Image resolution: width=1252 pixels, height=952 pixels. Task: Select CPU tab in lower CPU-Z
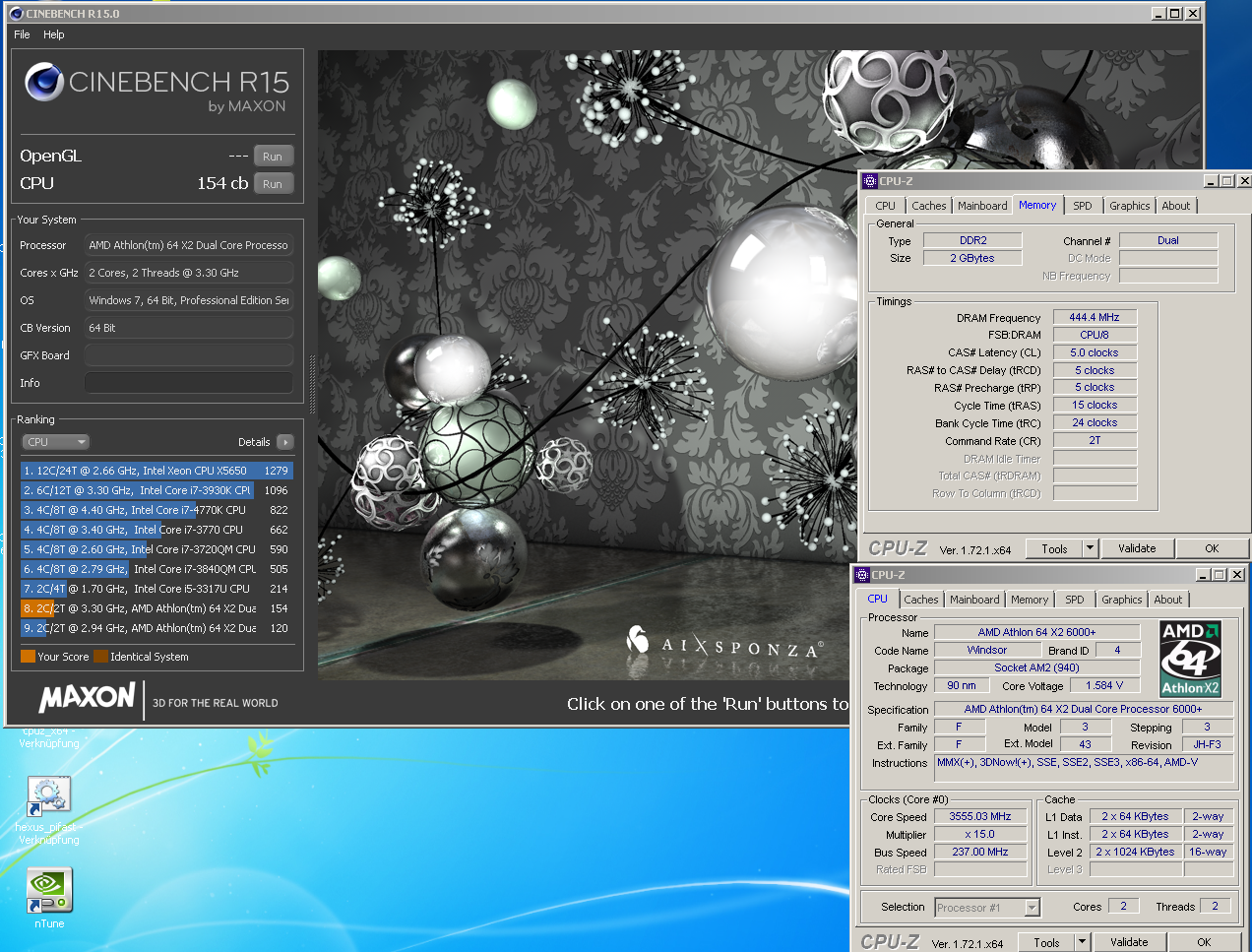[x=877, y=599]
